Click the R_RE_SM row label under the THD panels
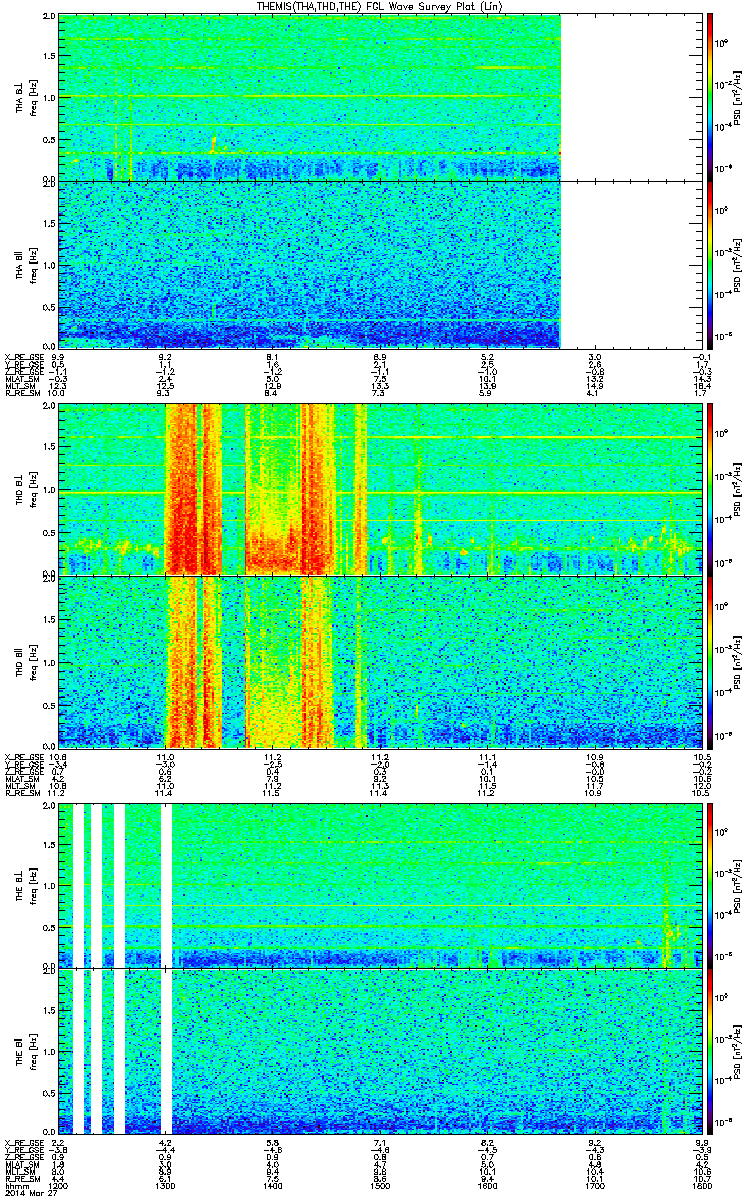This screenshot has width=750, height=1200. 21,792
